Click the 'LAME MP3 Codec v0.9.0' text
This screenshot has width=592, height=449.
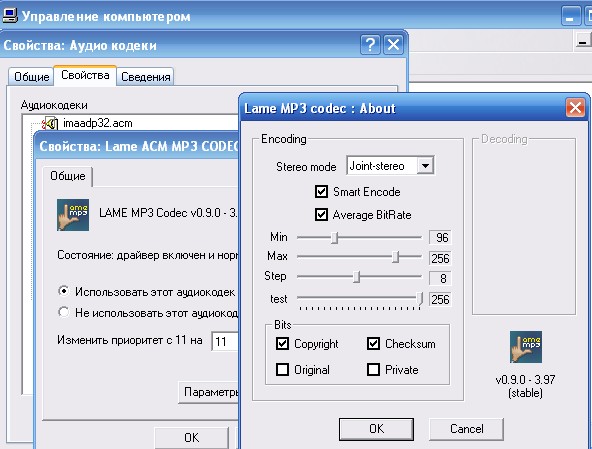[168, 213]
